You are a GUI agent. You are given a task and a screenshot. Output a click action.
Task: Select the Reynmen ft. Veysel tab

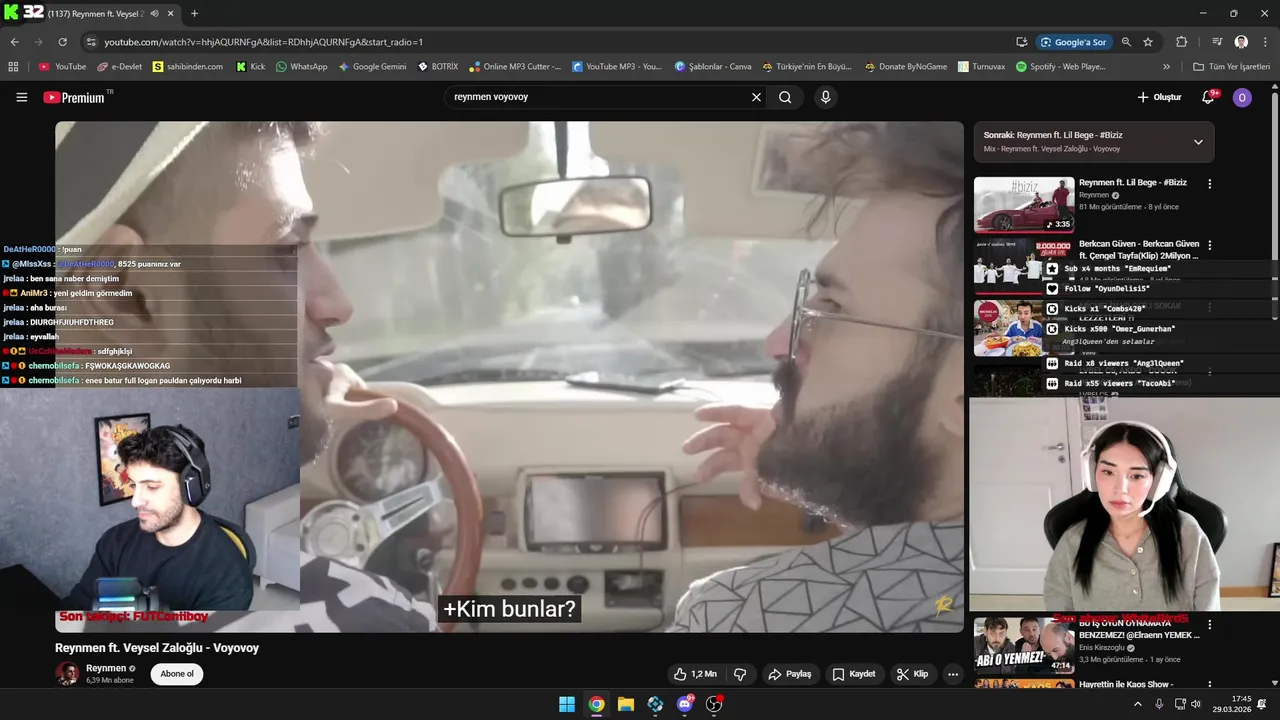click(98, 13)
